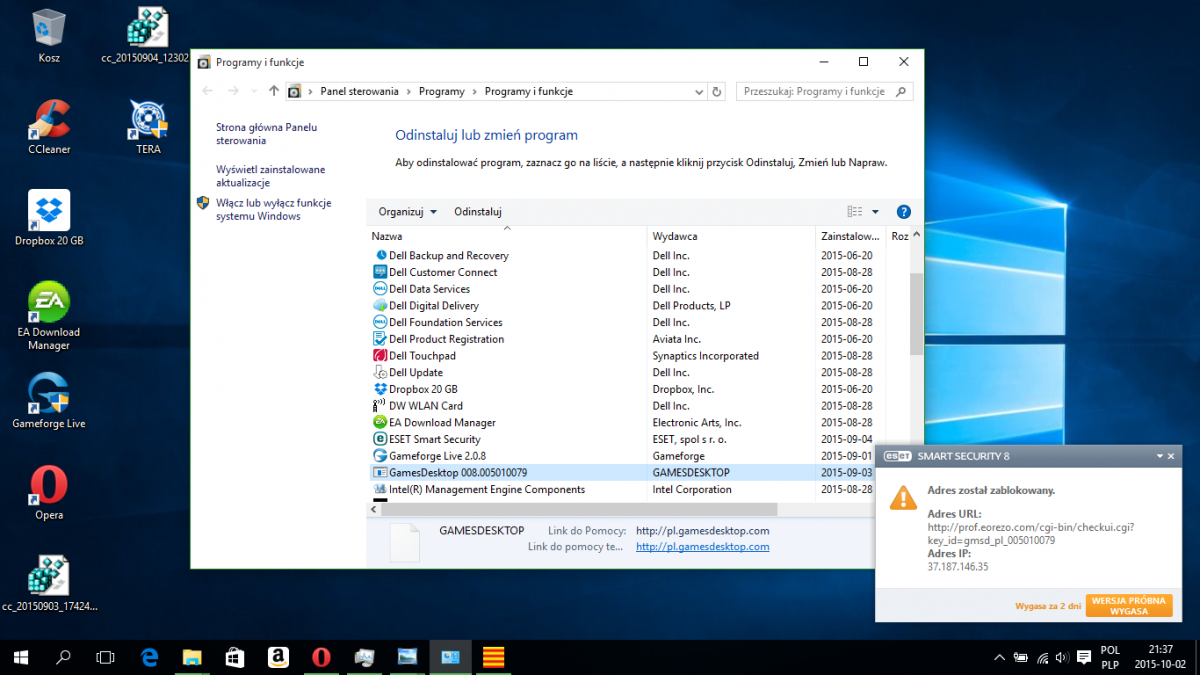
Task: Click Programy in the breadcrumb path
Action: pos(442,91)
